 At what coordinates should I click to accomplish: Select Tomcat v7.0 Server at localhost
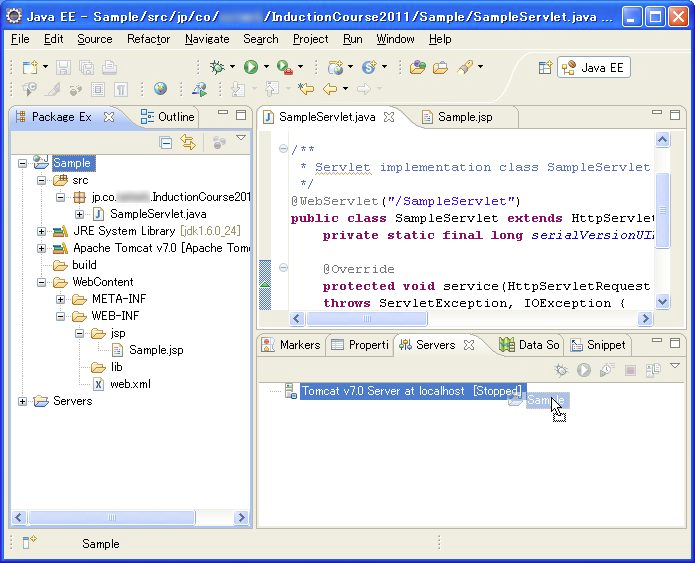pyautogui.click(x=411, y=391)
